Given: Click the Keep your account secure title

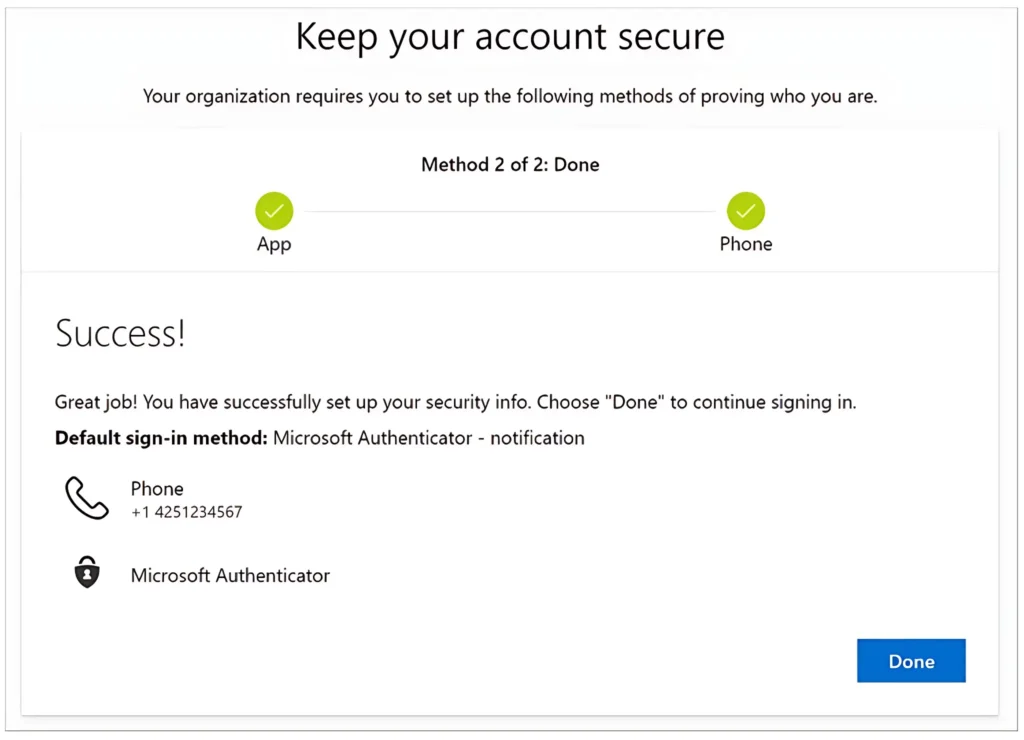Looking at the screenshot, I should coord(510,37).
